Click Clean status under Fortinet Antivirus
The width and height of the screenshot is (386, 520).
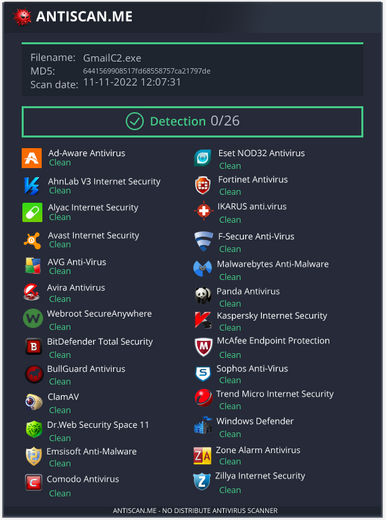tap(230, 192)
